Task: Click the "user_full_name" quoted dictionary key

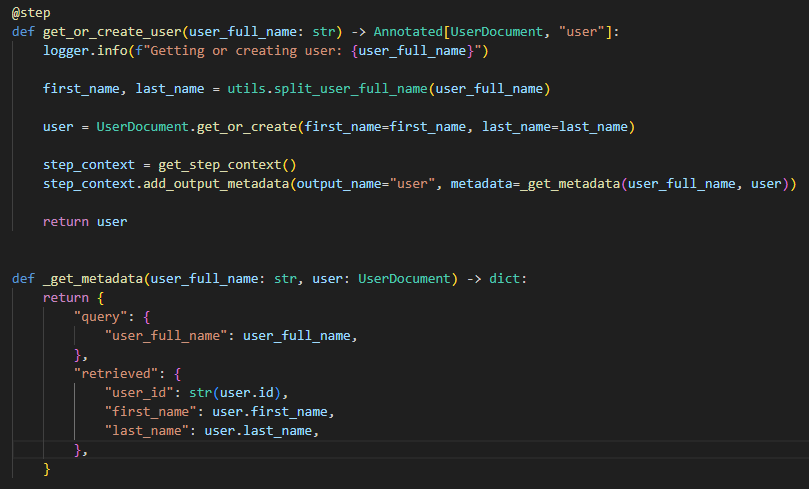Action: pyautogui.click(x=166, y=336)
